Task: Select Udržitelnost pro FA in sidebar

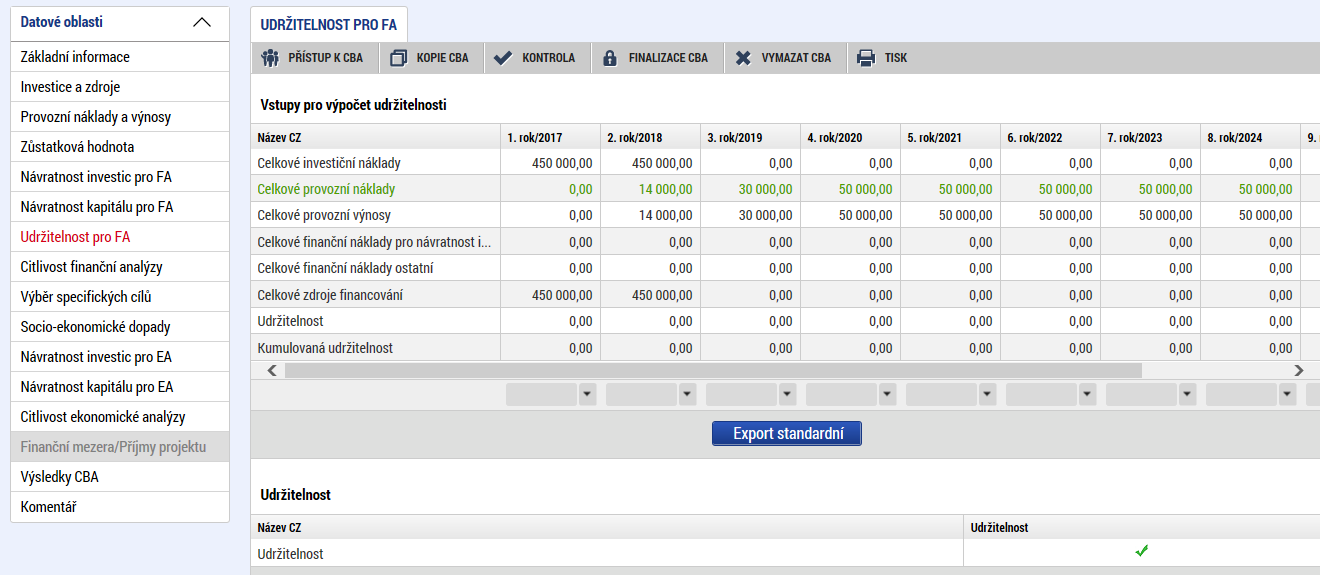Action: (x=120, y=237)
